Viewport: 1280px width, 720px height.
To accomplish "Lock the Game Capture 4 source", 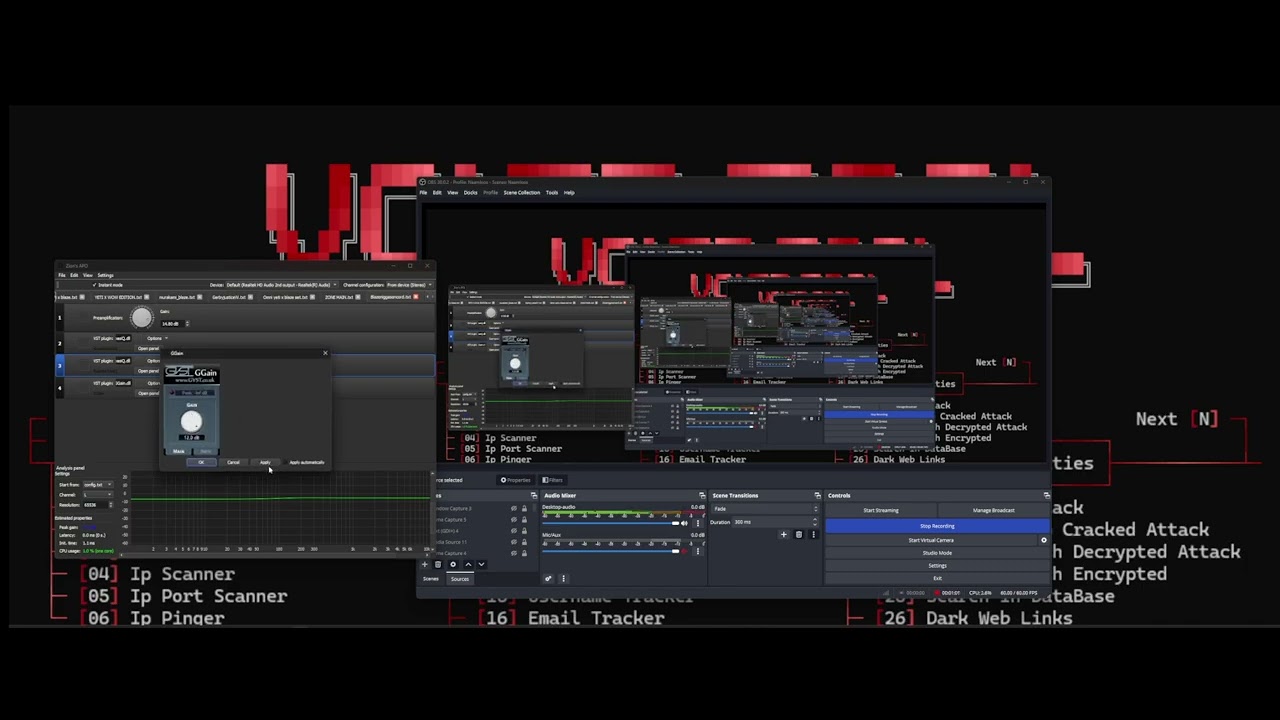I will tap(524, 553).
